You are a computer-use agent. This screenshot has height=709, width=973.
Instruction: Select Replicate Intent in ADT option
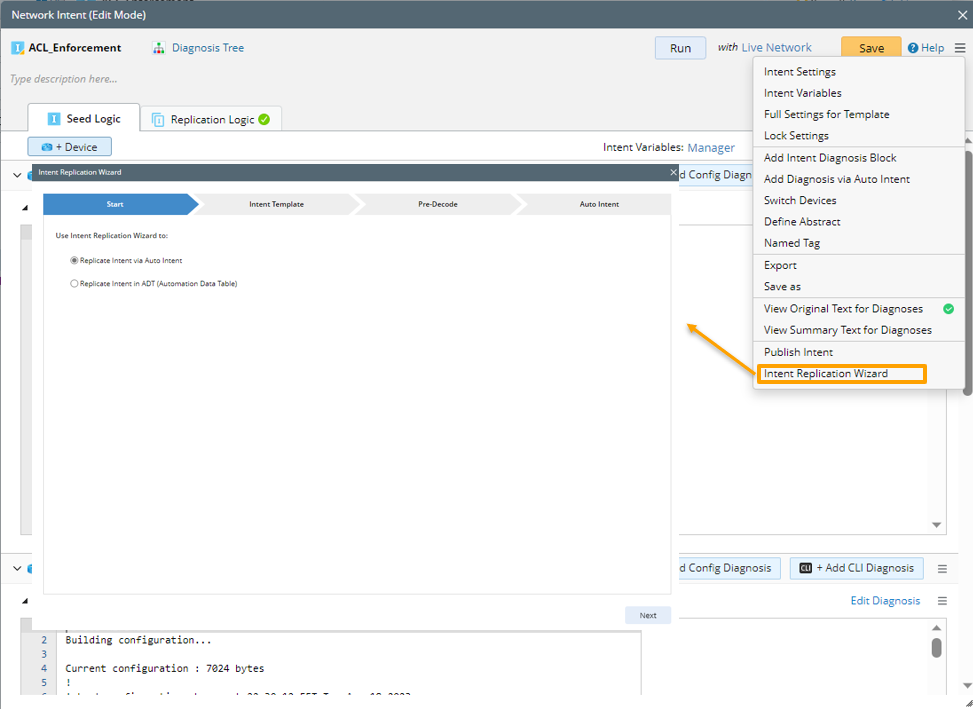pos(74,283)
